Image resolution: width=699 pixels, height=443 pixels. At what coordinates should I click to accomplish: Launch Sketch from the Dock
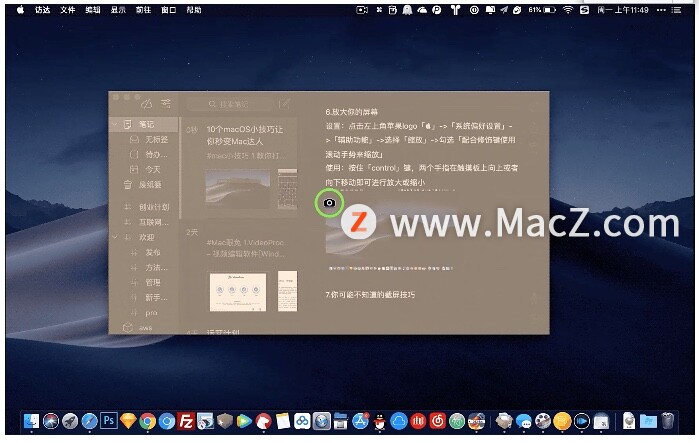(x=128, y=421)
